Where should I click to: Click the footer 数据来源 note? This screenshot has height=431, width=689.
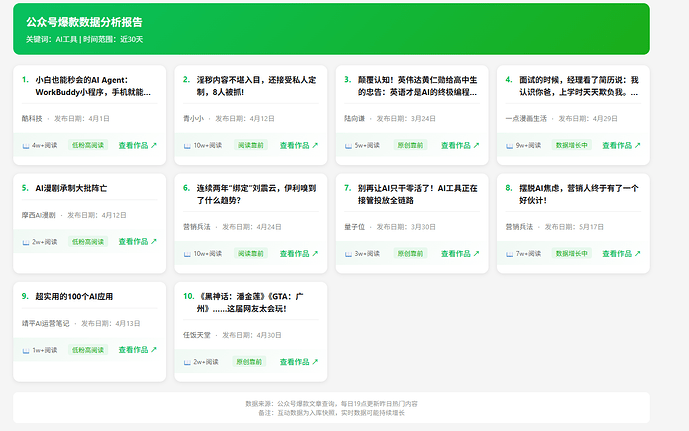tap(331, 403)
